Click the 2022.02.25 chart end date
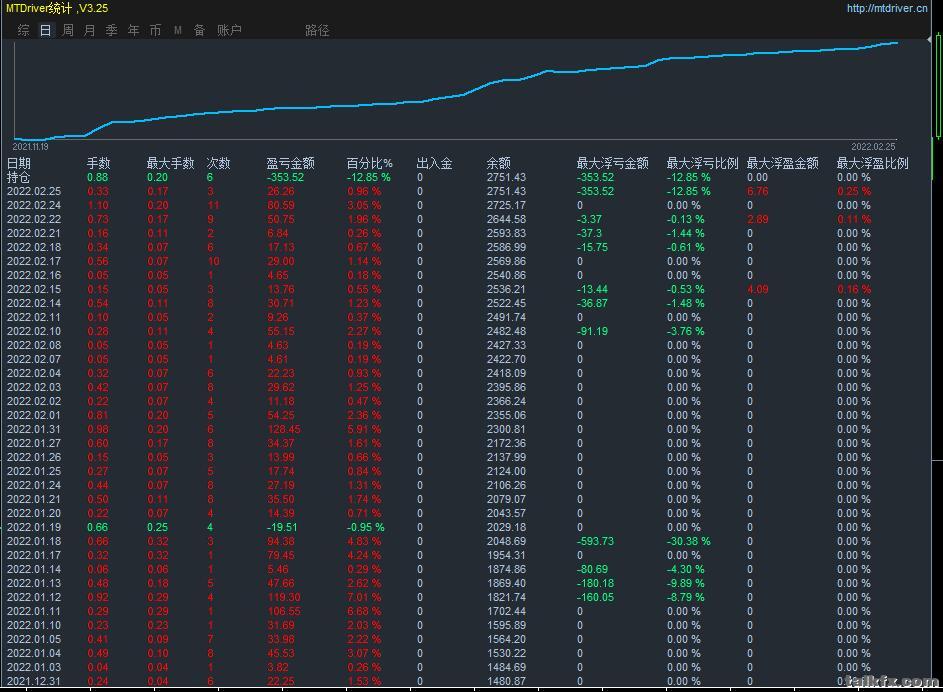943x692 pixels. pyautogui.click(x=873, y=146)
